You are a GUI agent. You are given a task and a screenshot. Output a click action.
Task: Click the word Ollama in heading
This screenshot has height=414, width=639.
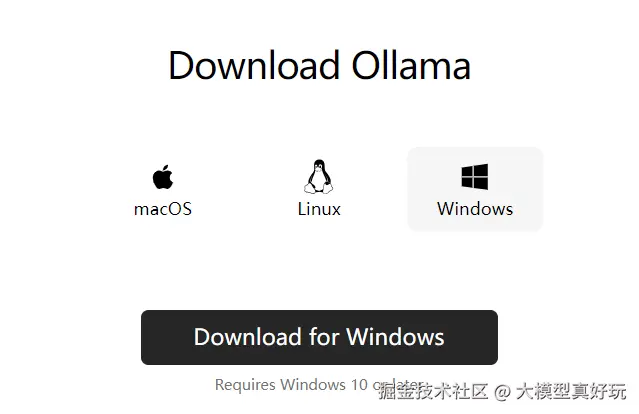coord(411,65)
